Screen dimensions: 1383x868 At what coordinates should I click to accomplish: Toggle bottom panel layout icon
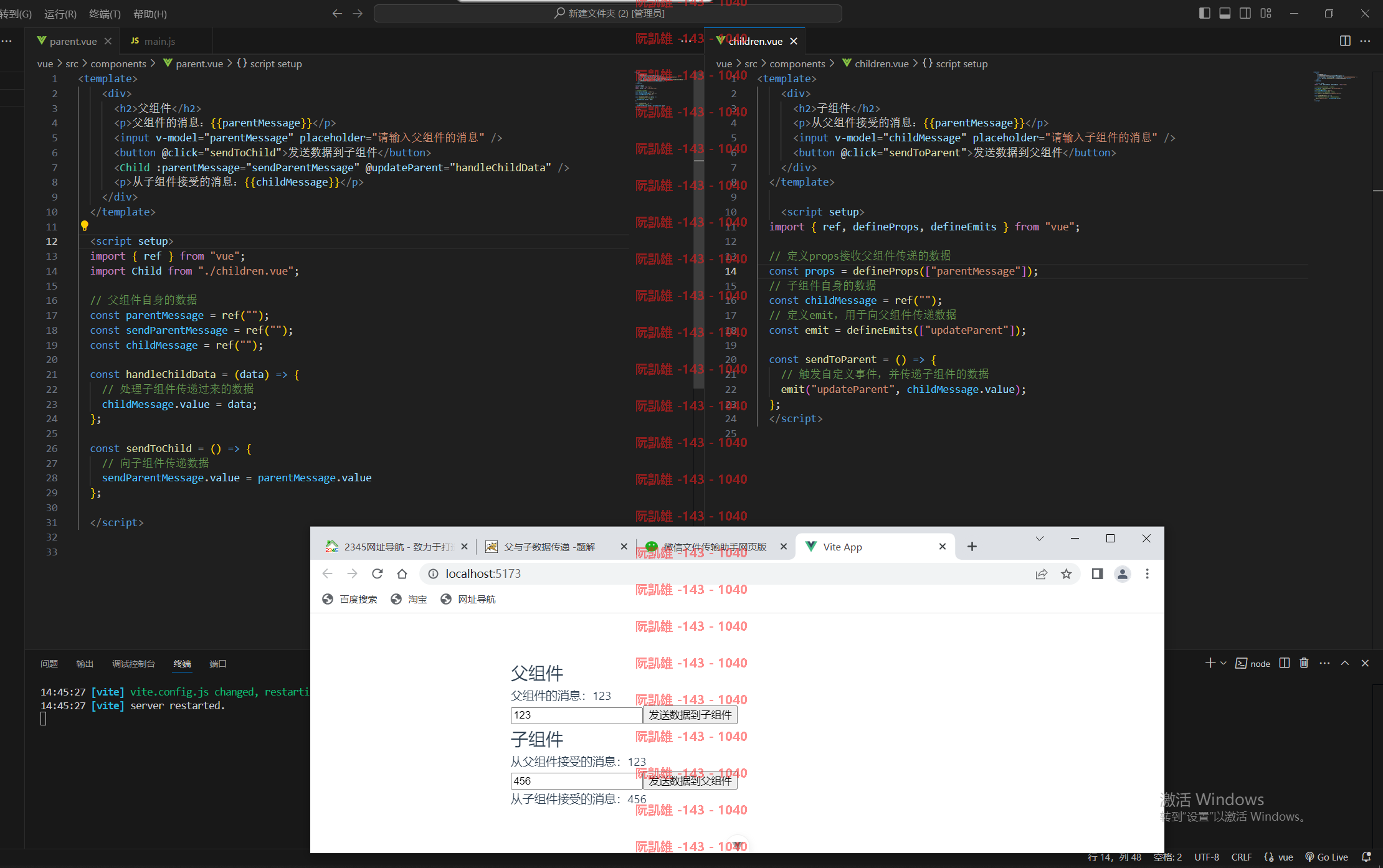tap(1225, 13)
